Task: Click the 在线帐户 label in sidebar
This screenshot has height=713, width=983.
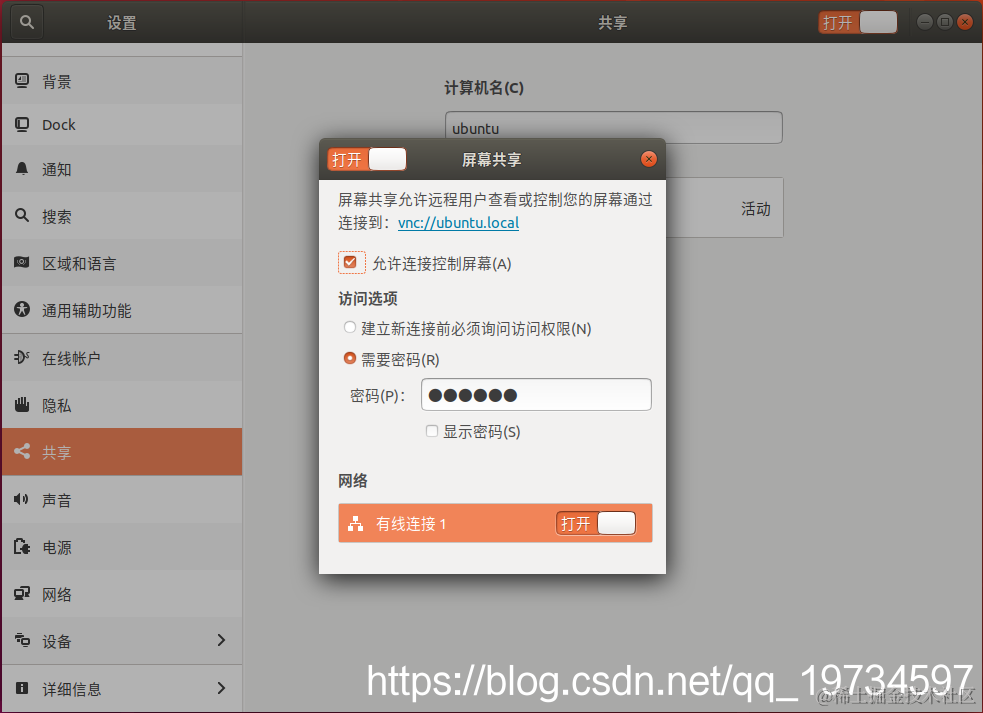Action: pos(71,358)
